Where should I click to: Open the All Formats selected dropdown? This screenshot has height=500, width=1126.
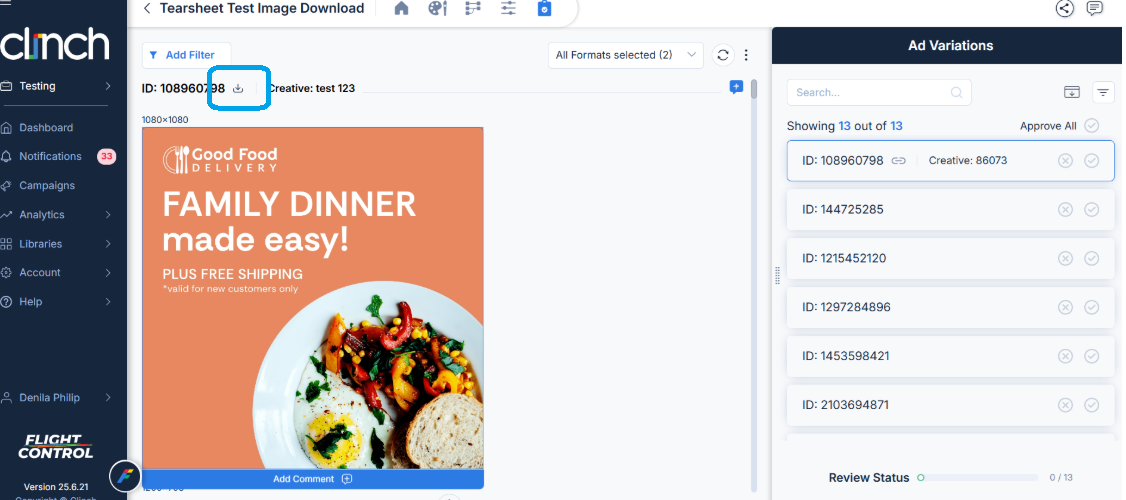[625, 55]
